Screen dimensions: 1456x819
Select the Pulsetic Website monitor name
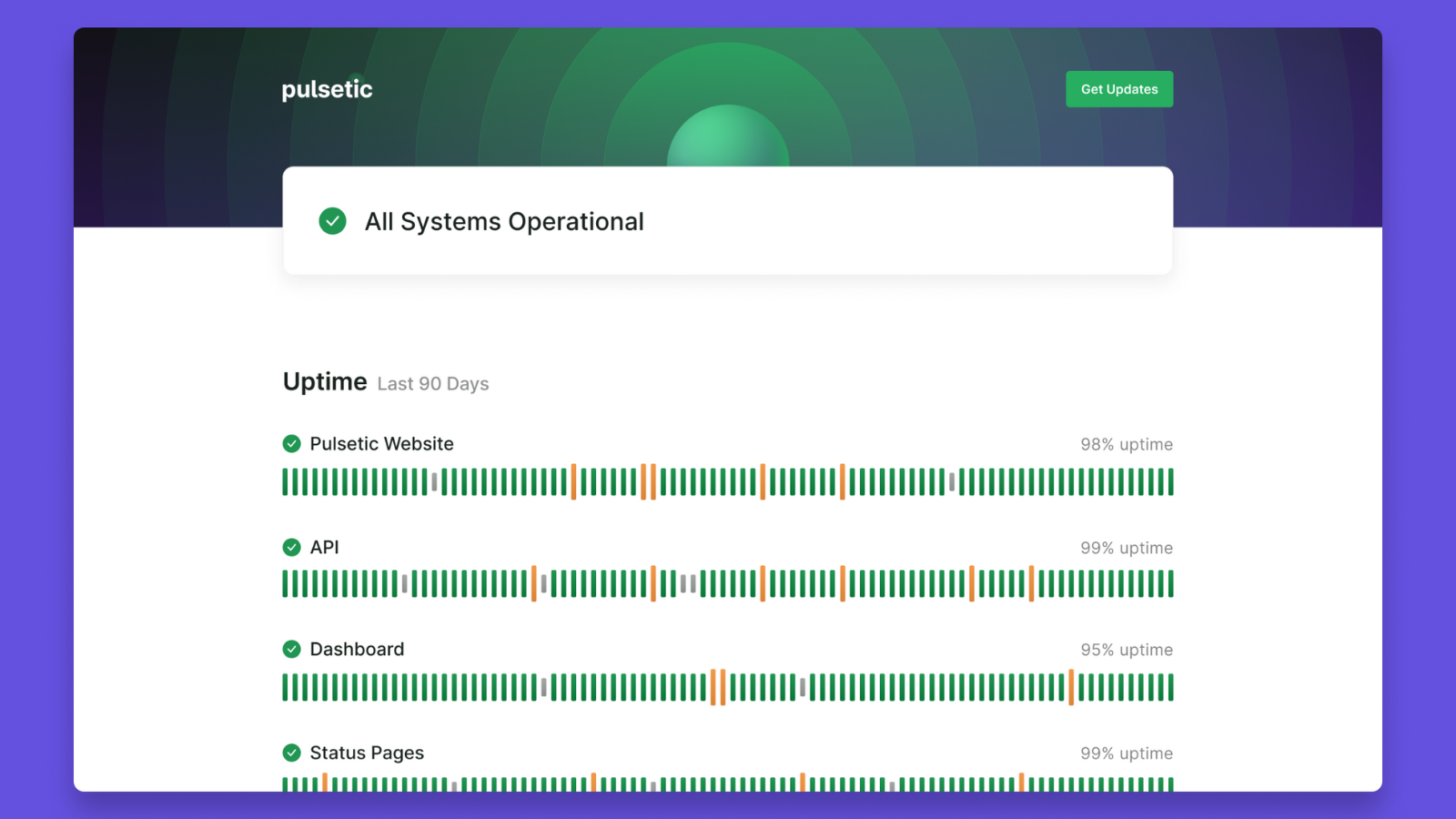click(x=381, y=444)
